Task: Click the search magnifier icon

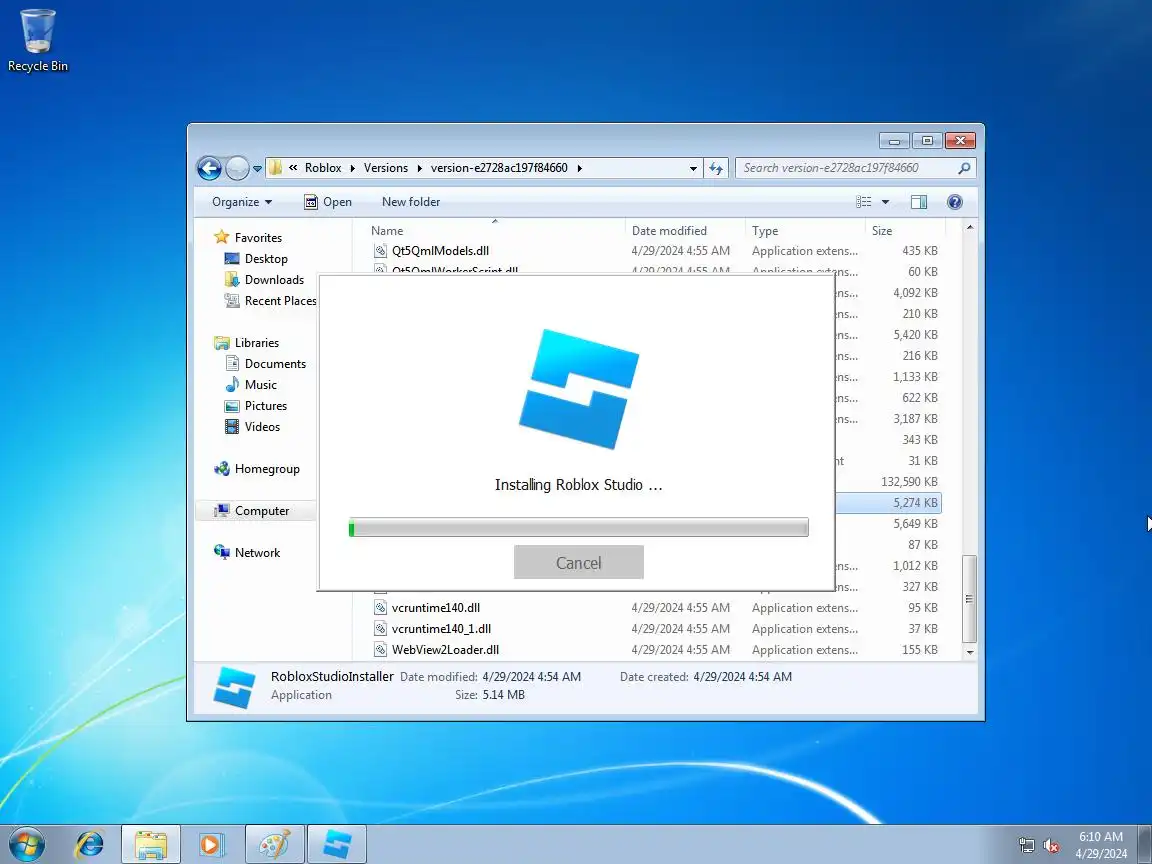Action: (x=964, y=168)
